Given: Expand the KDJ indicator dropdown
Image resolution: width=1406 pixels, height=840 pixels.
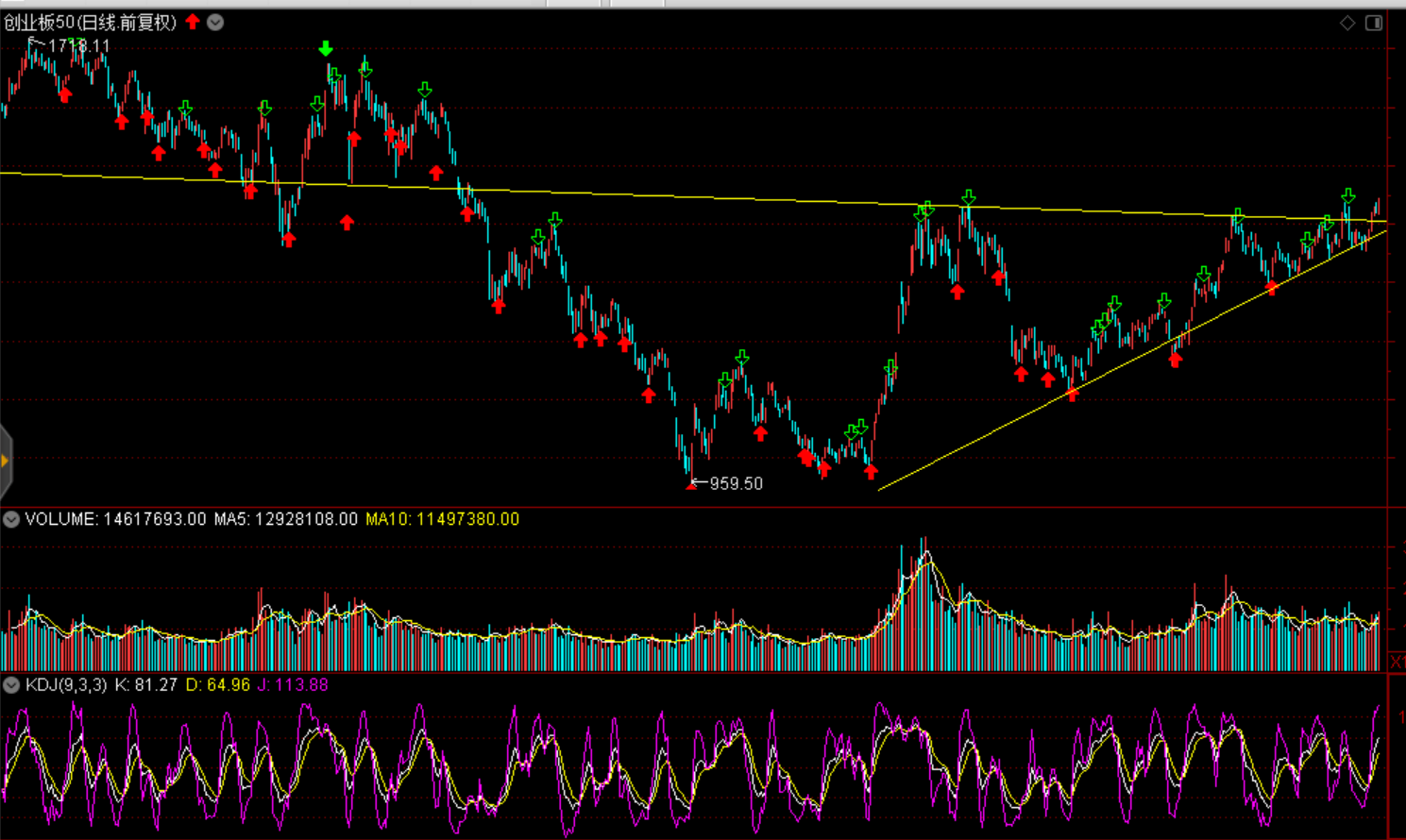Looking at the screenshot, I should 11,685.
